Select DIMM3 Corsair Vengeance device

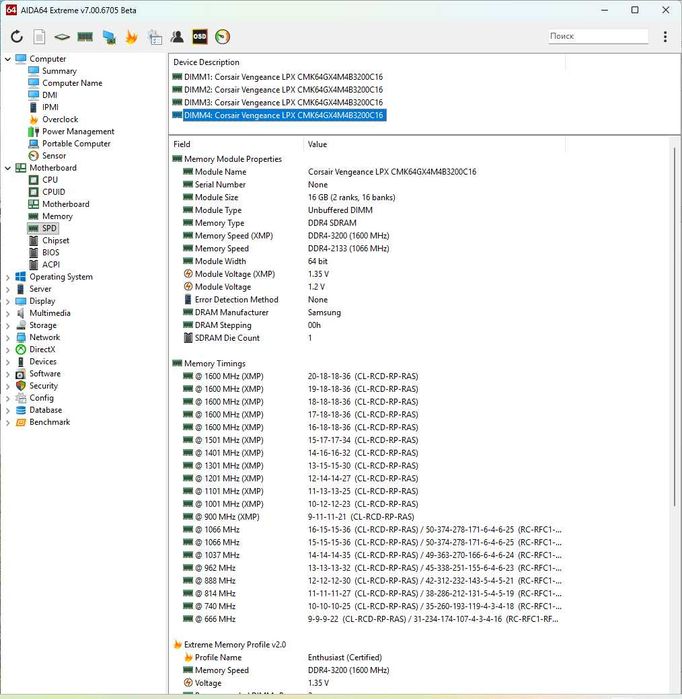283,103
